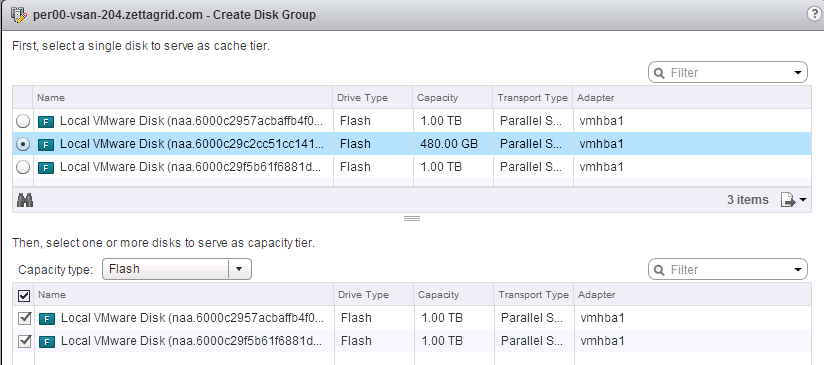Open export dropdown arrow beside 3 items
This screenshot has width=824, height=365.
click(802, 201)
